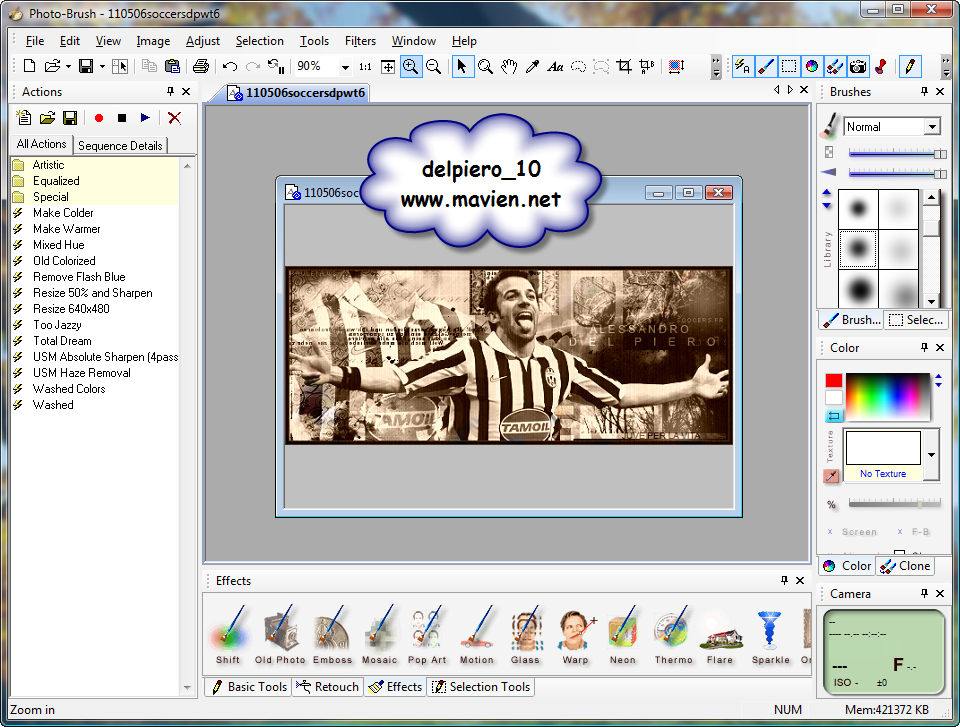Click the red foreground color swatch

(x=833, y=381)
